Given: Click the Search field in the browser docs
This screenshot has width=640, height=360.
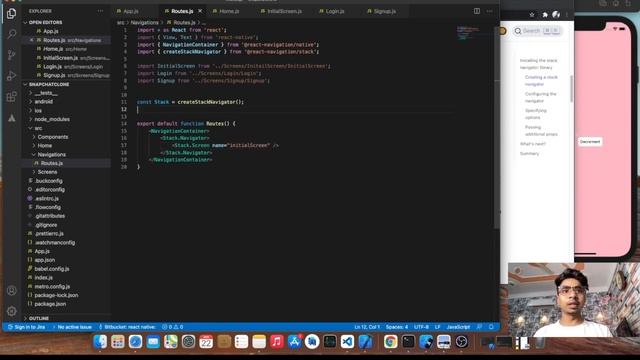Looking at the screenshot, I should (537, 31).
